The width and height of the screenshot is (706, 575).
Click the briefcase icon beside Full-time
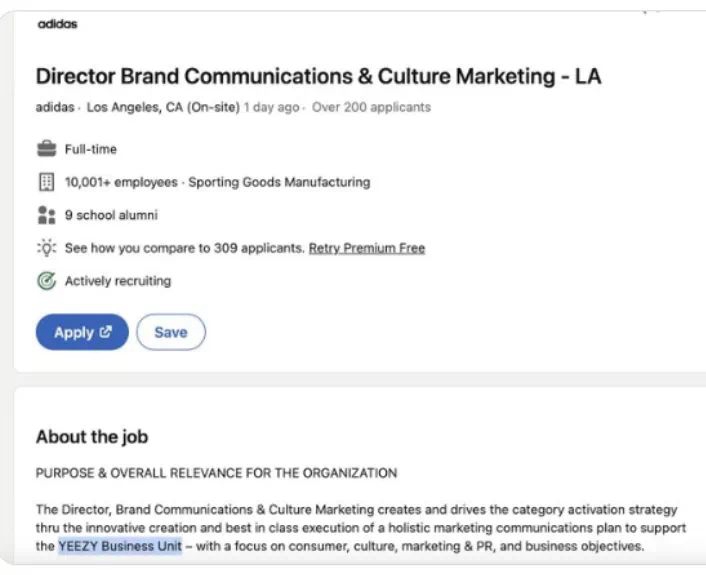tap(46, 149)
